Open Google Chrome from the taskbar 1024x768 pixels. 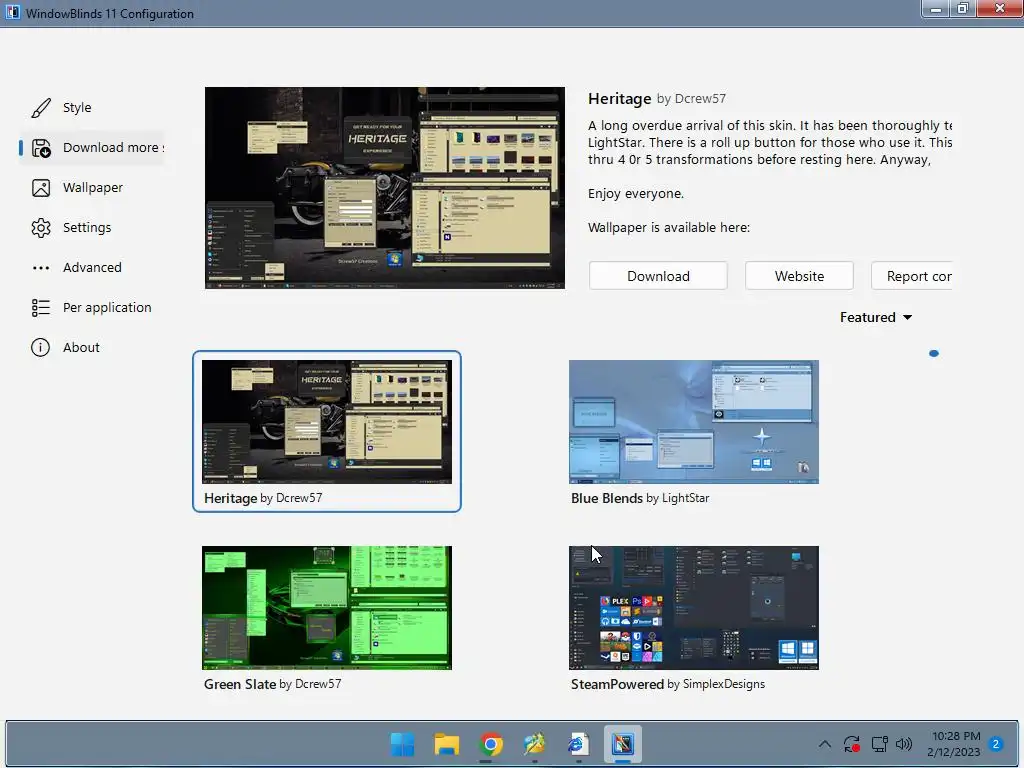point(490,744)
